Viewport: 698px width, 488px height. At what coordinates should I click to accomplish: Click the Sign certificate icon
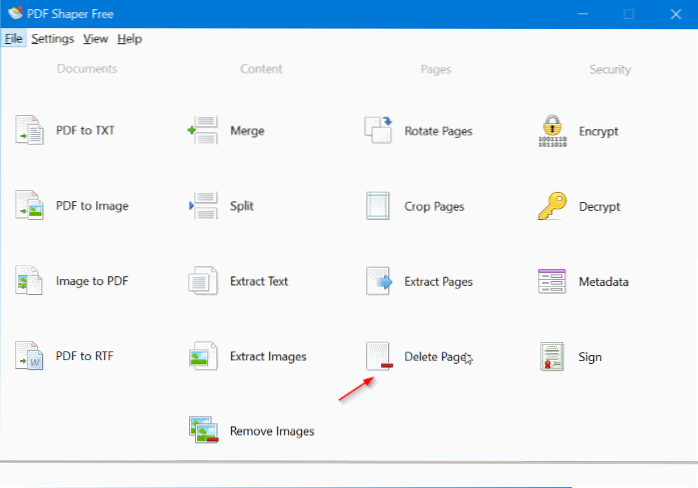pos(552,356)
